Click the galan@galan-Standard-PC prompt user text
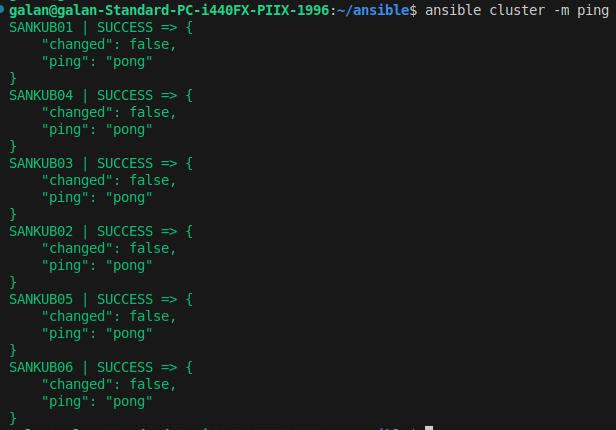The height and width of the screenshot is (430, 616). pyautogui.click(x=101, y=10)
